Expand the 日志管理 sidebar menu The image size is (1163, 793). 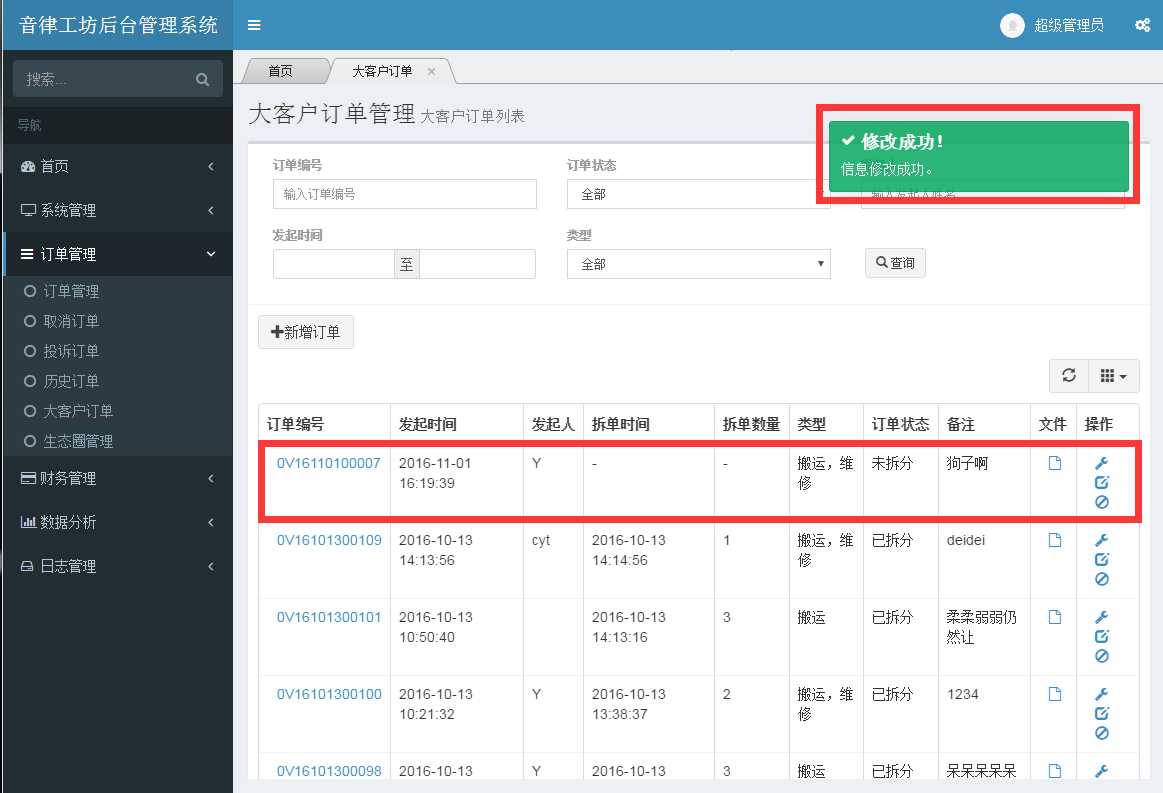point(118,566)
